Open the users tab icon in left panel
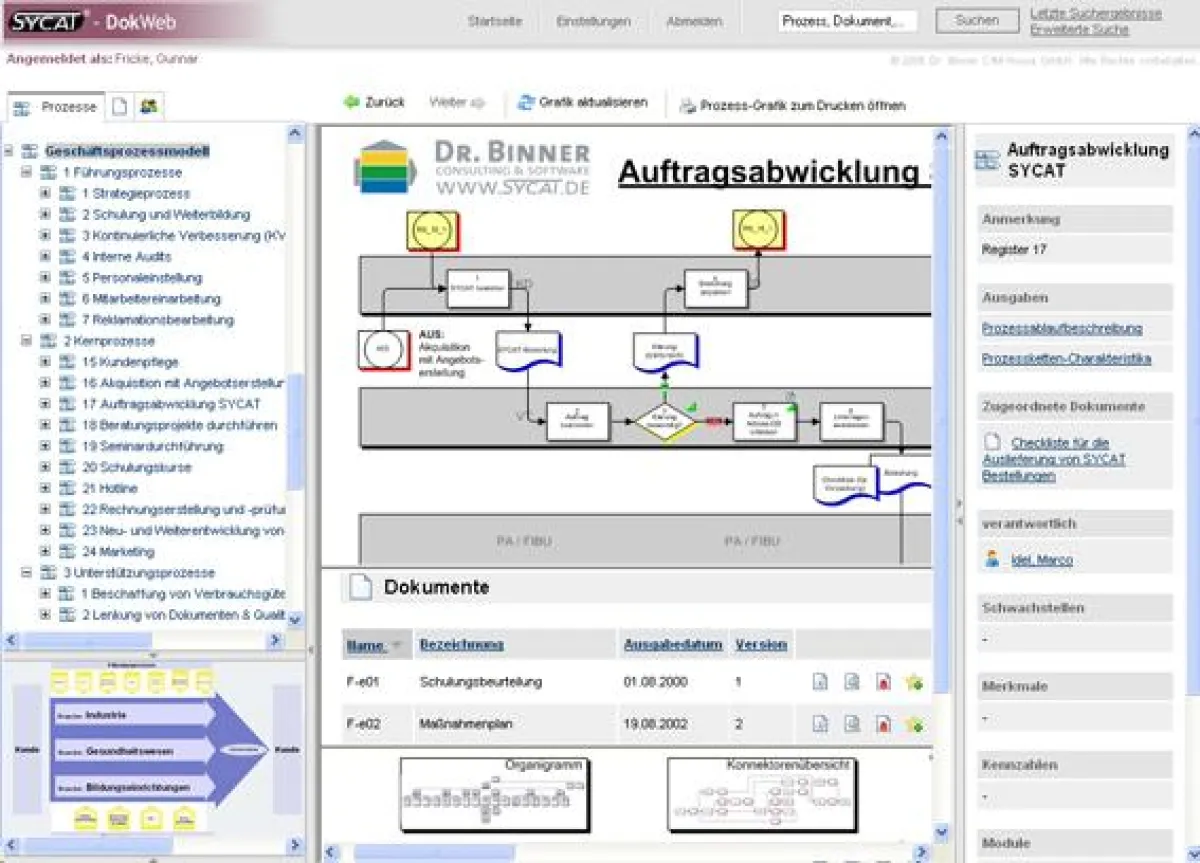The height and width of the screenshot is (863, 1200). (x=148, y=106)
